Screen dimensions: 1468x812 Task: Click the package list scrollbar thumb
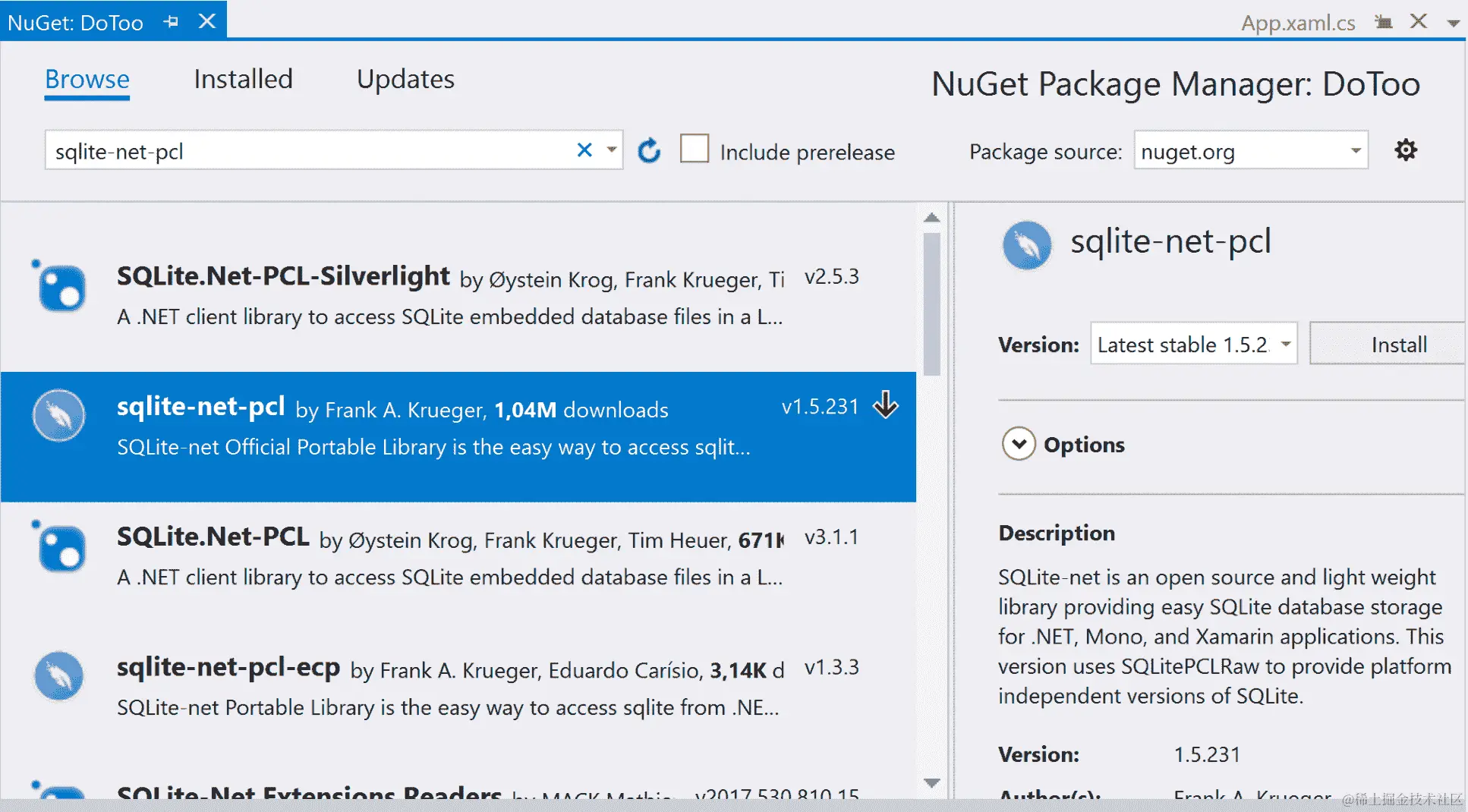932,304
